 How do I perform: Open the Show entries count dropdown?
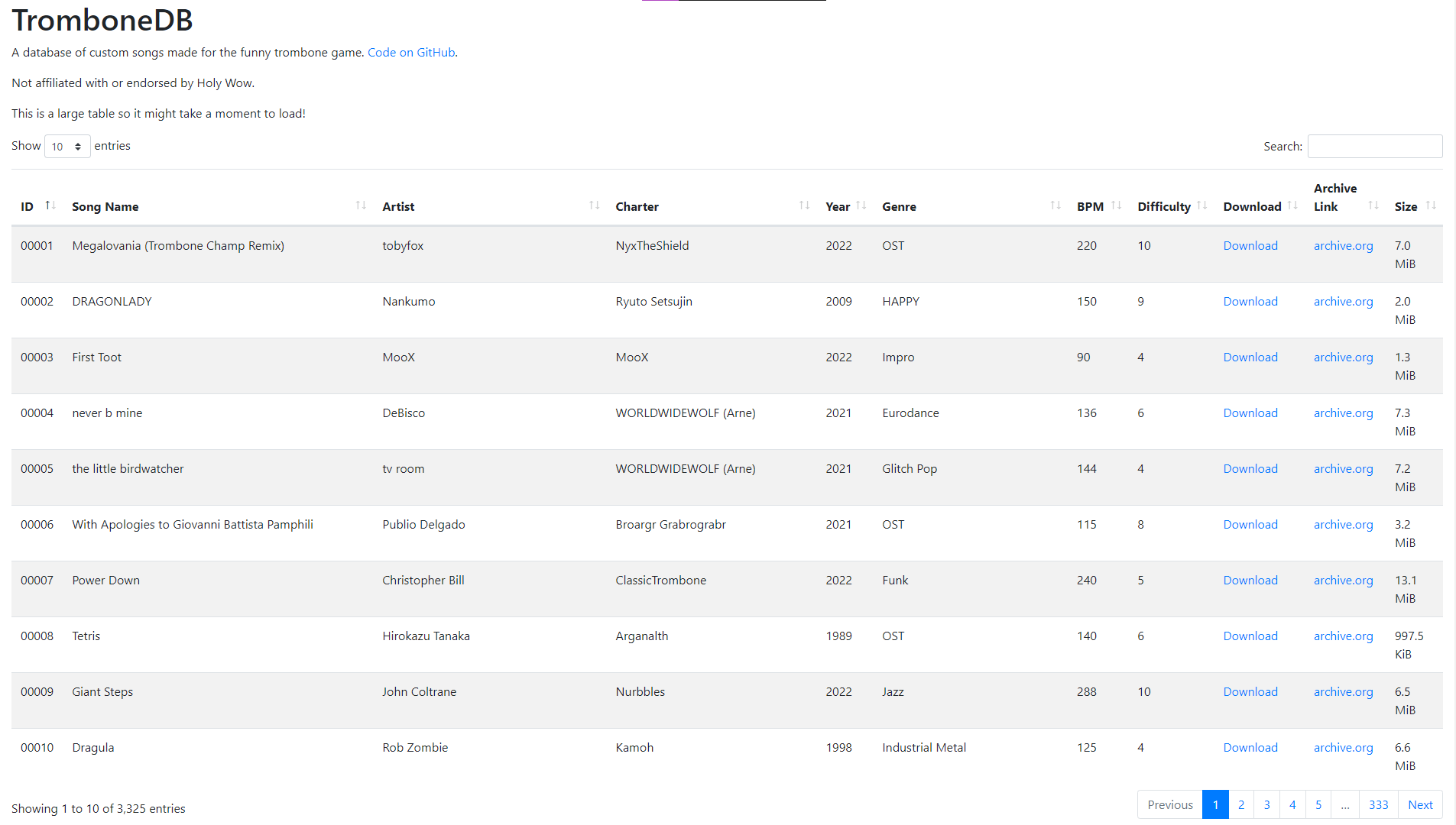(67, 147)
